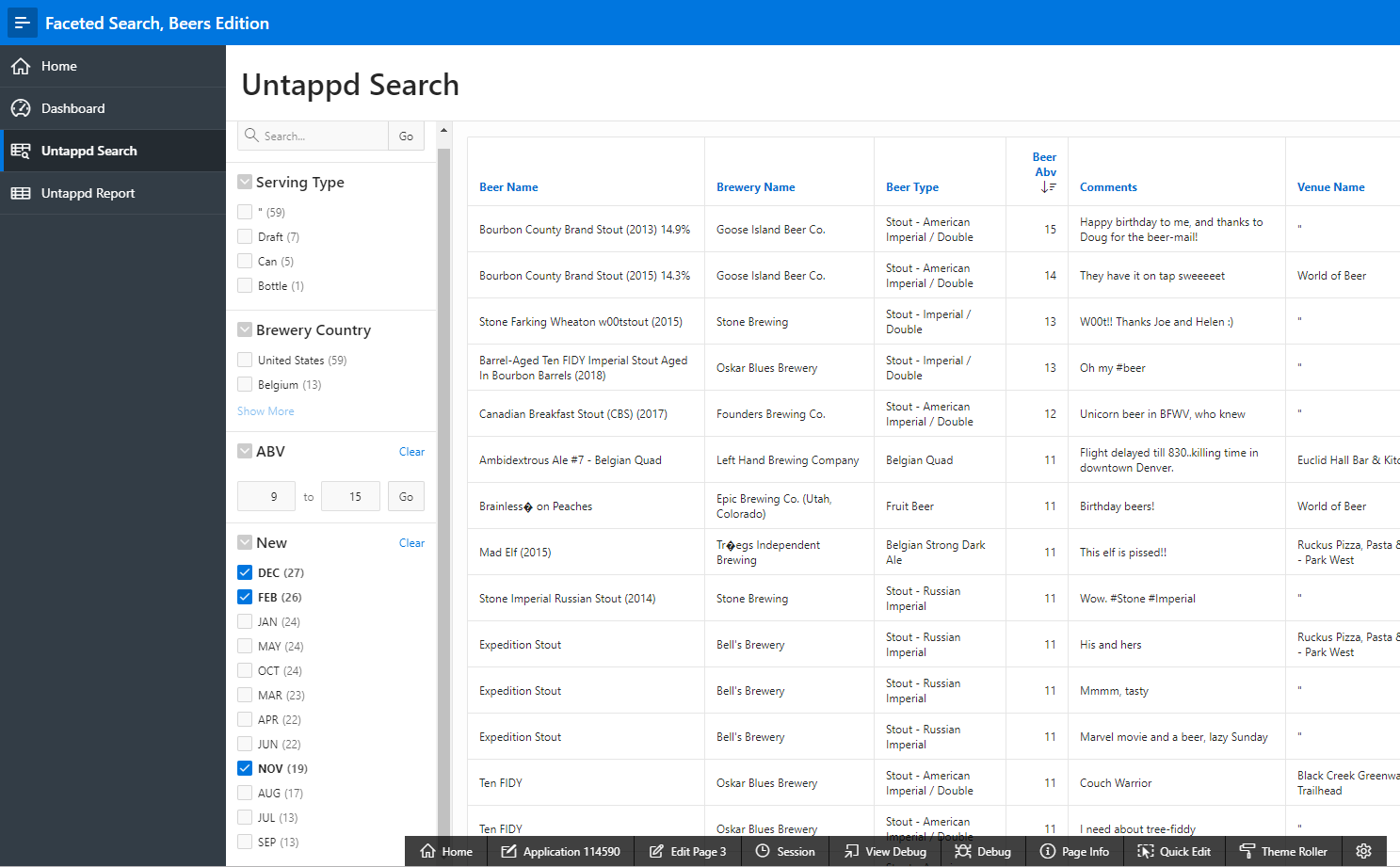The width and height of the screenshot is (1400, 867).
Task: Check the quote-mark serving type (59)
Action: click(245, 212)
